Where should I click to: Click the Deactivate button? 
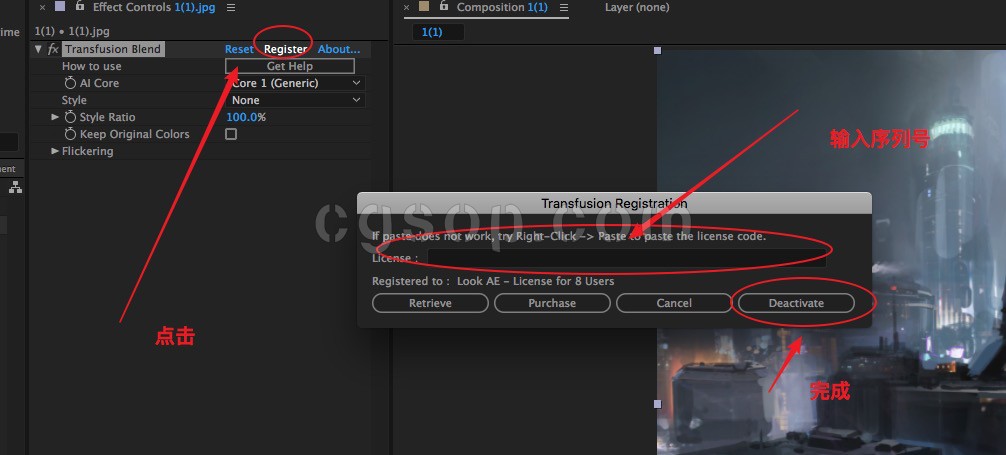coord(796,303)
